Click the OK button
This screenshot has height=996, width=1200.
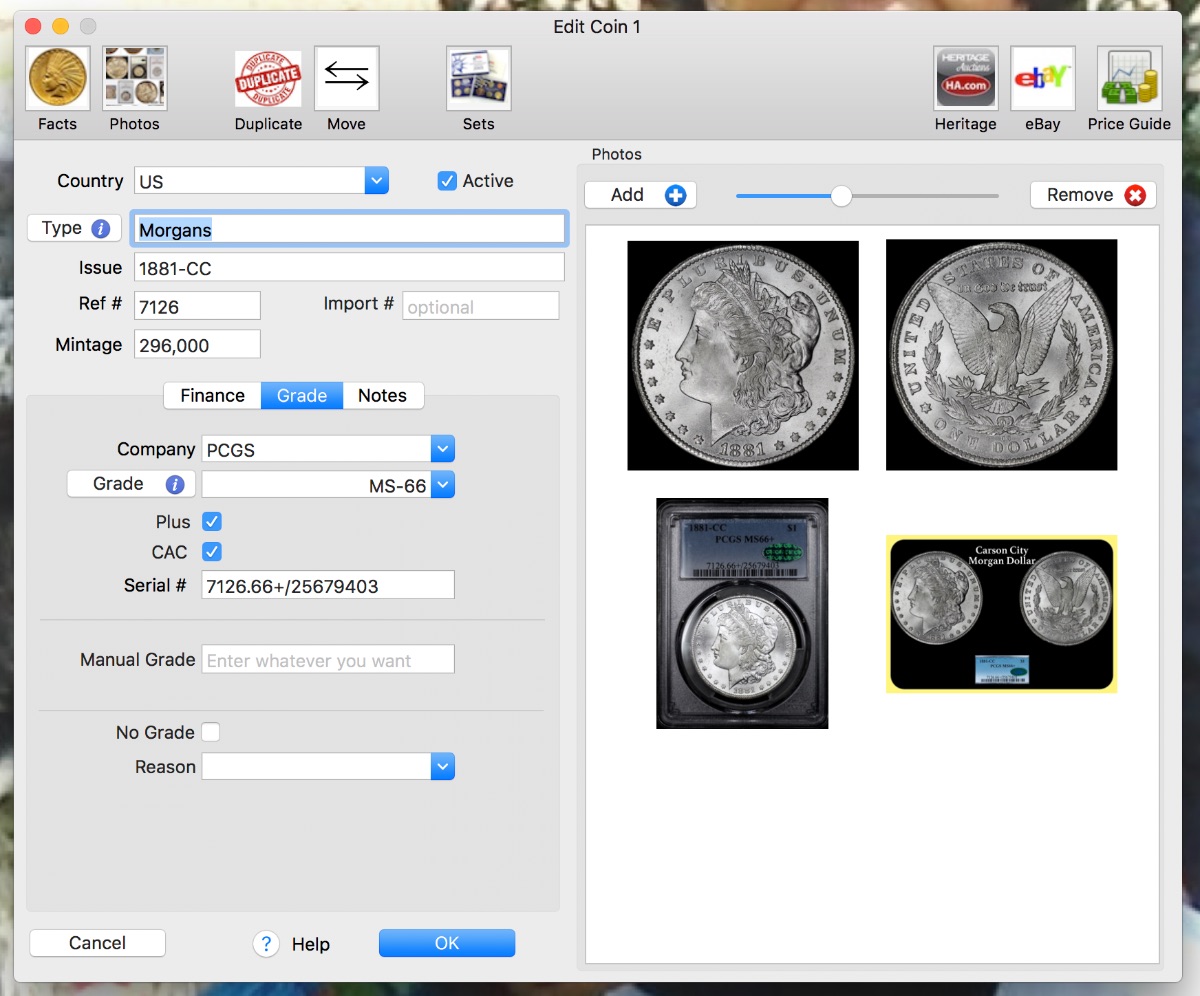(447, 943)
